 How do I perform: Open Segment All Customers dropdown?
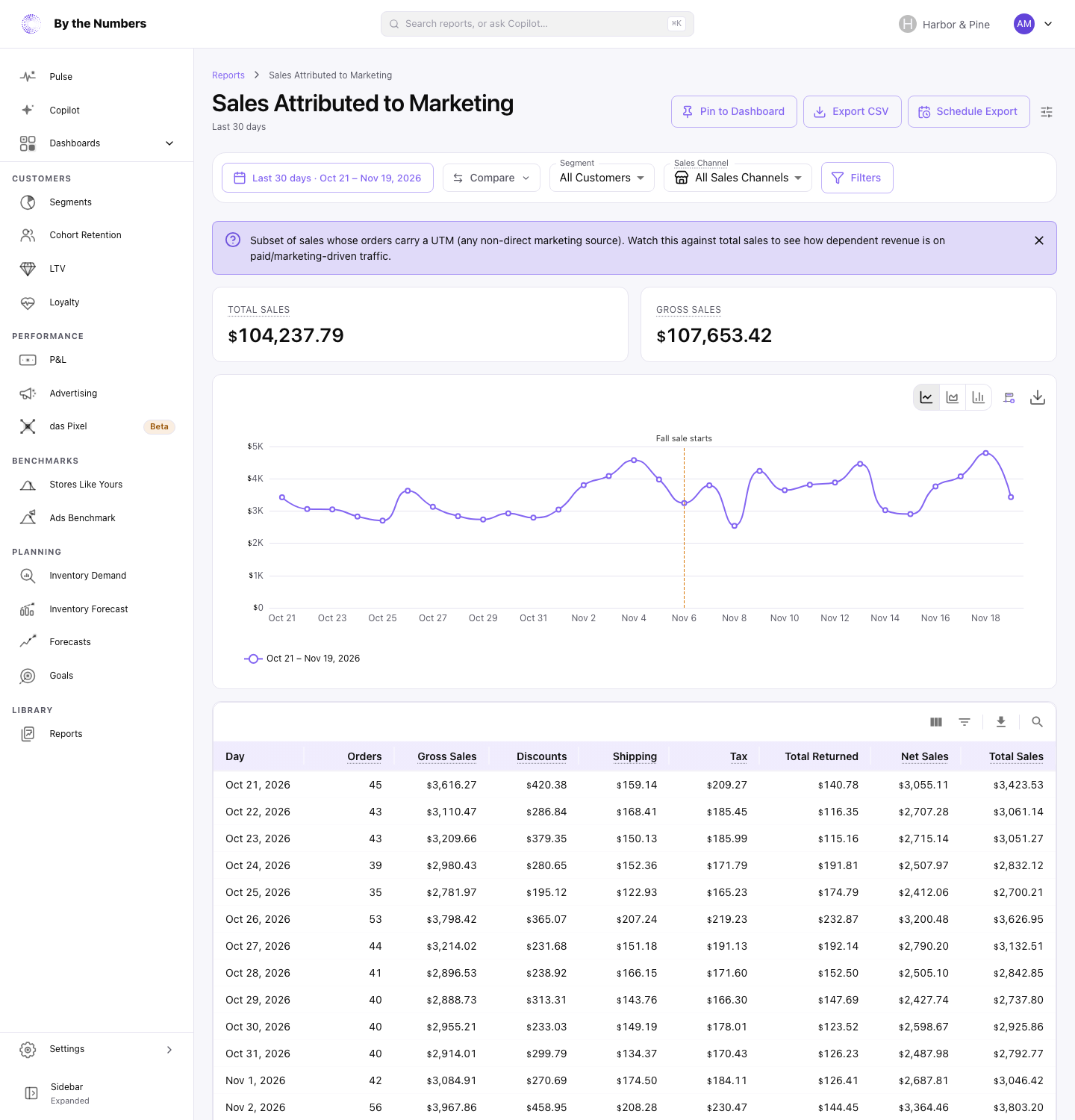[602, 178]
